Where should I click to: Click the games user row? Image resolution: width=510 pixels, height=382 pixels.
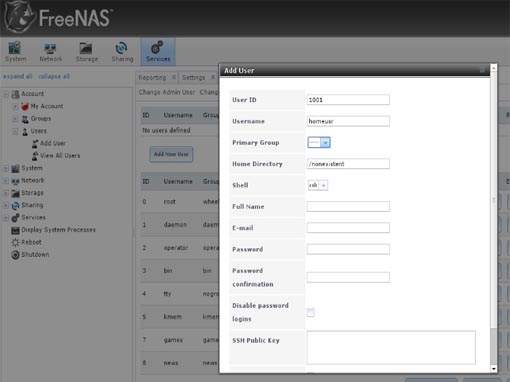pos(180,340)
